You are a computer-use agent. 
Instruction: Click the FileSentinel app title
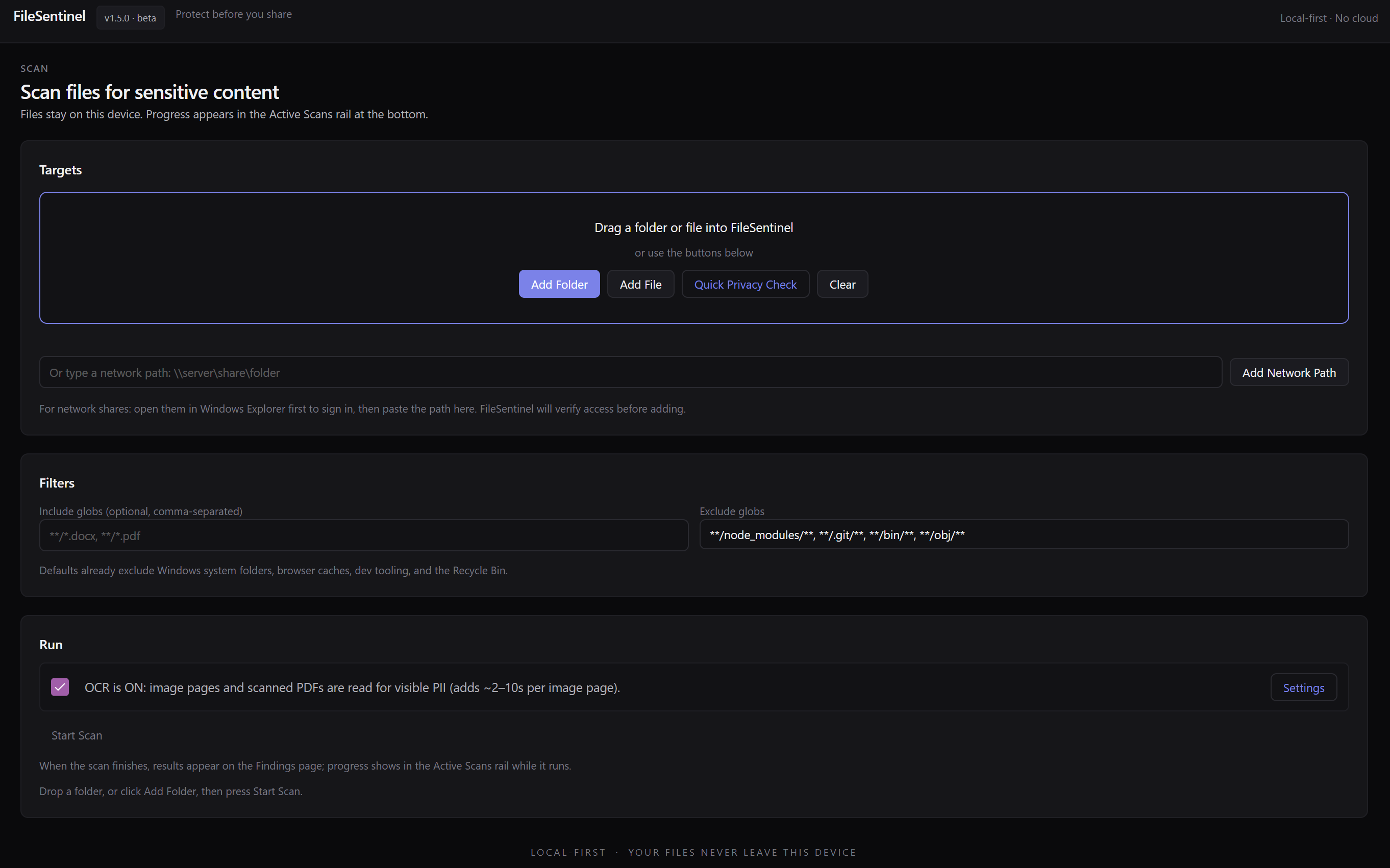coord(49,16)
